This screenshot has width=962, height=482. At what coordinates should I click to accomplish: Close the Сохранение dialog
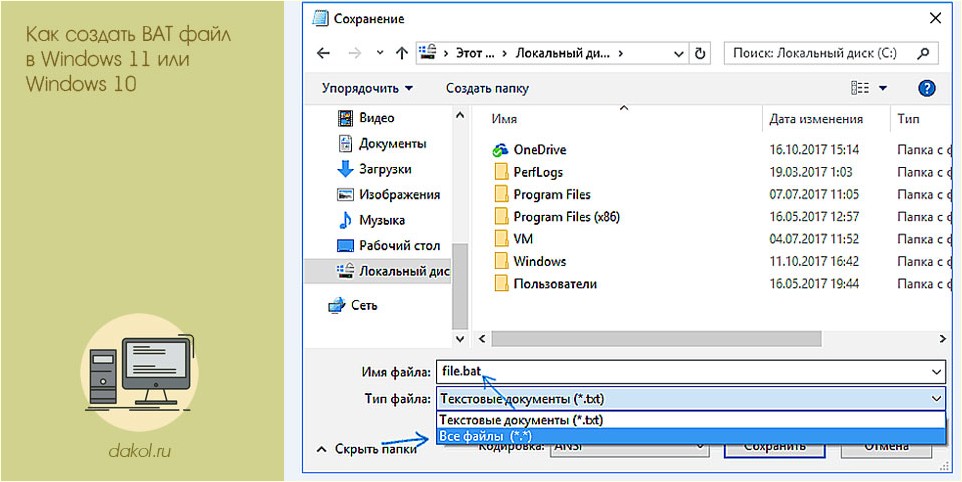(936, 18)
